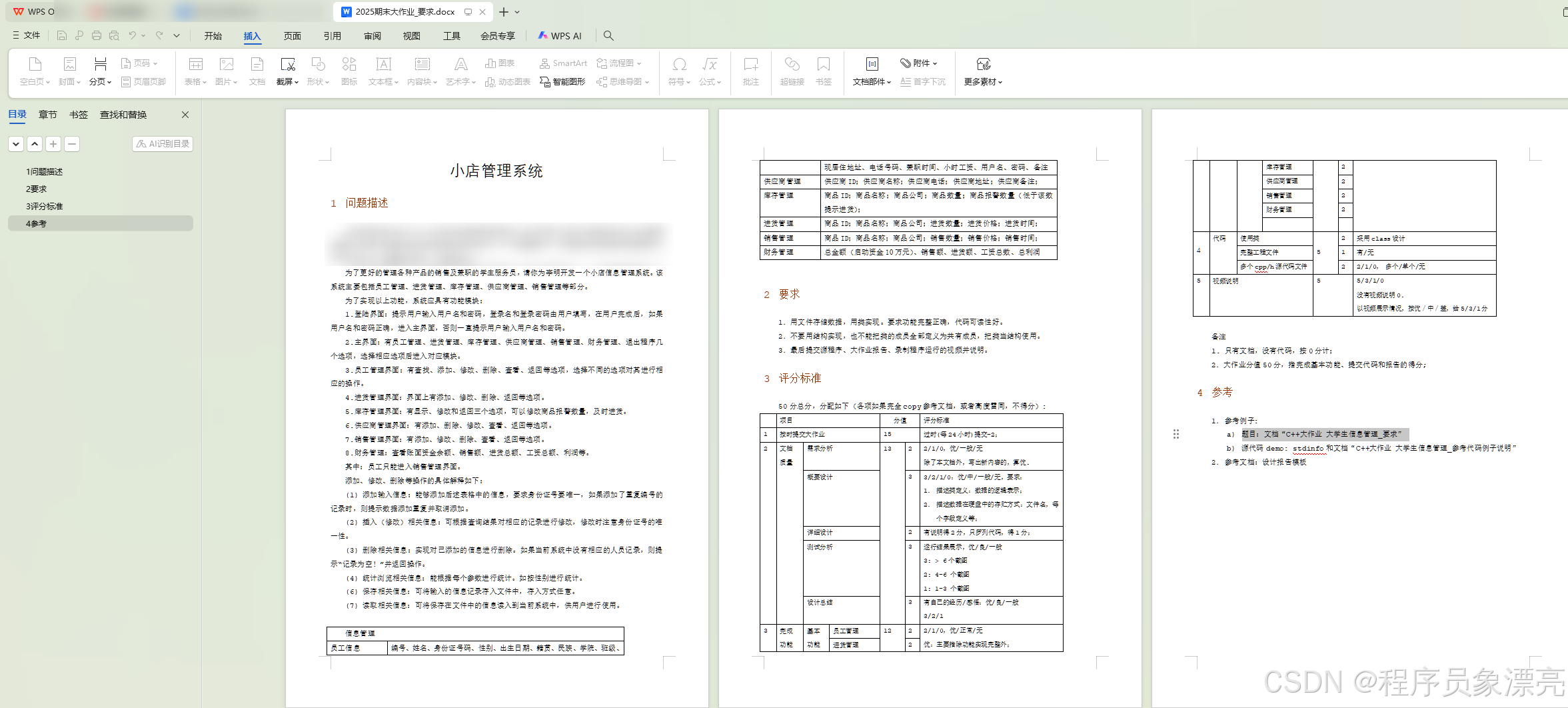
Task: Insert a bookmark with 书签 ribbon button
Action: (824, 71)
